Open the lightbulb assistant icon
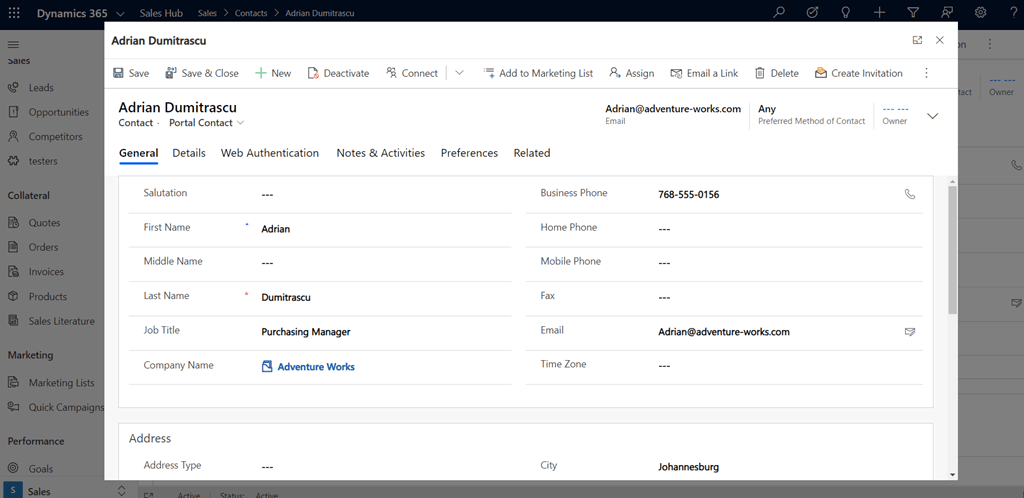Screen dimensions: 1024x498 click(x=846, y=12)
